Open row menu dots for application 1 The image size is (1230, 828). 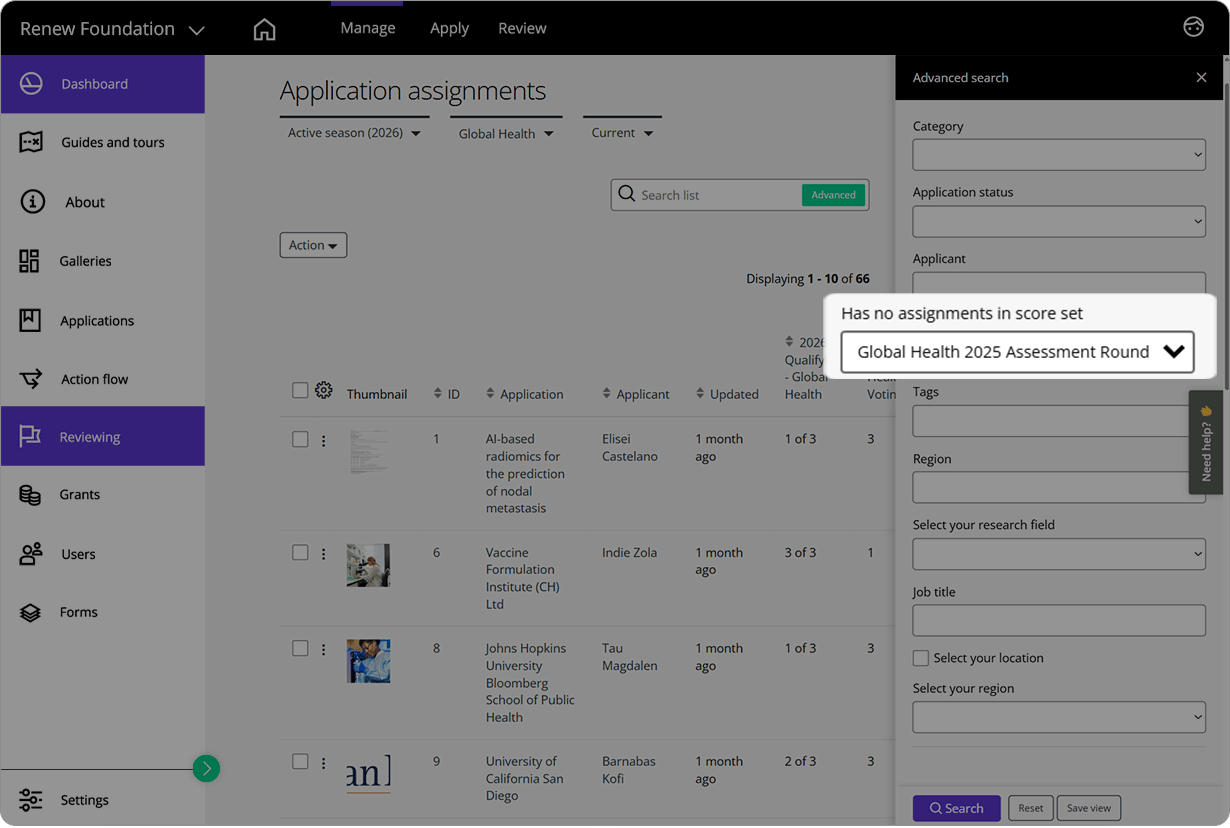coord(323,440)
